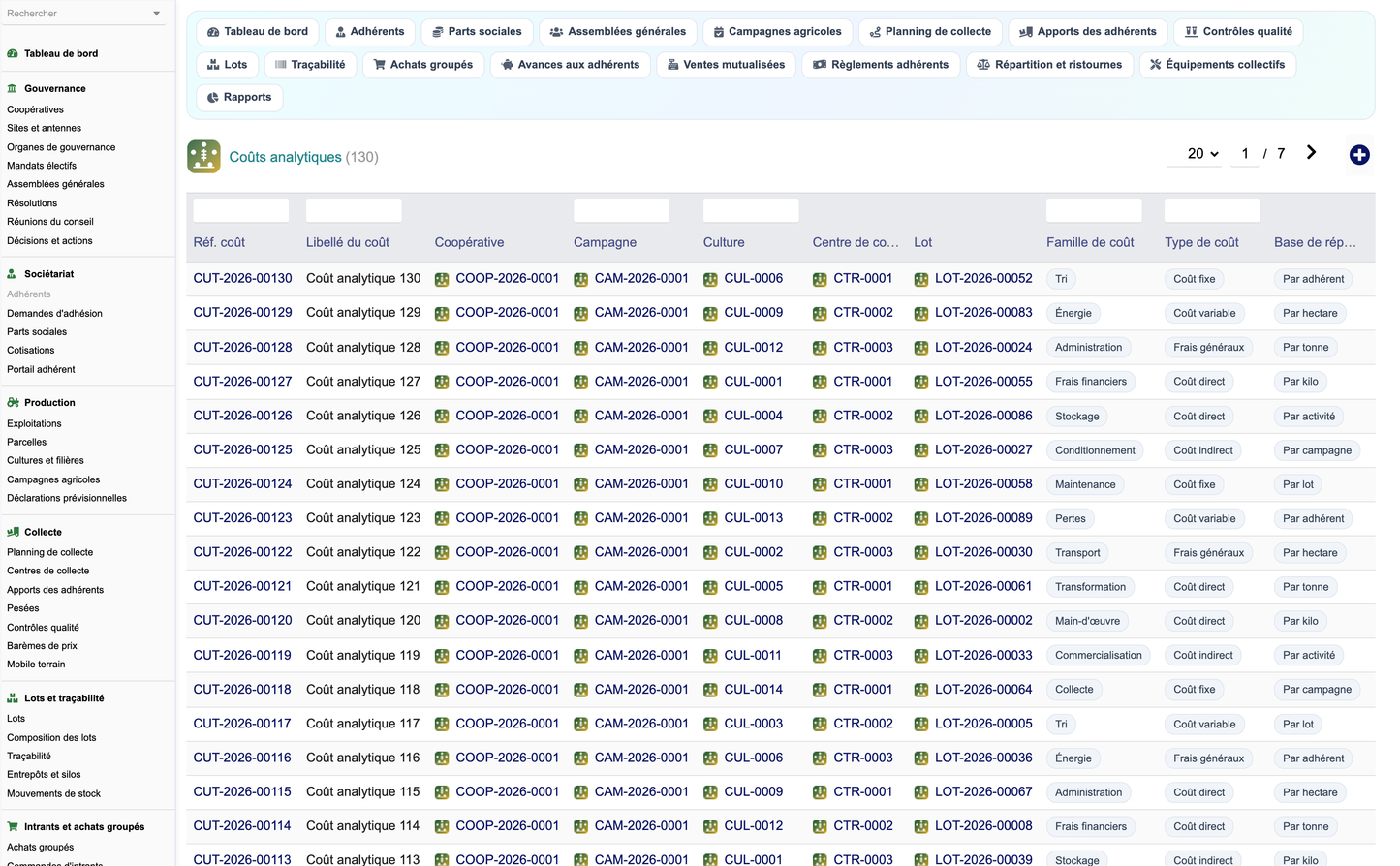The image size is (1400, 866).
Task: Switch to the Contrôles qualité tab
Action: pyautogui.click(x=1238, y=32)
